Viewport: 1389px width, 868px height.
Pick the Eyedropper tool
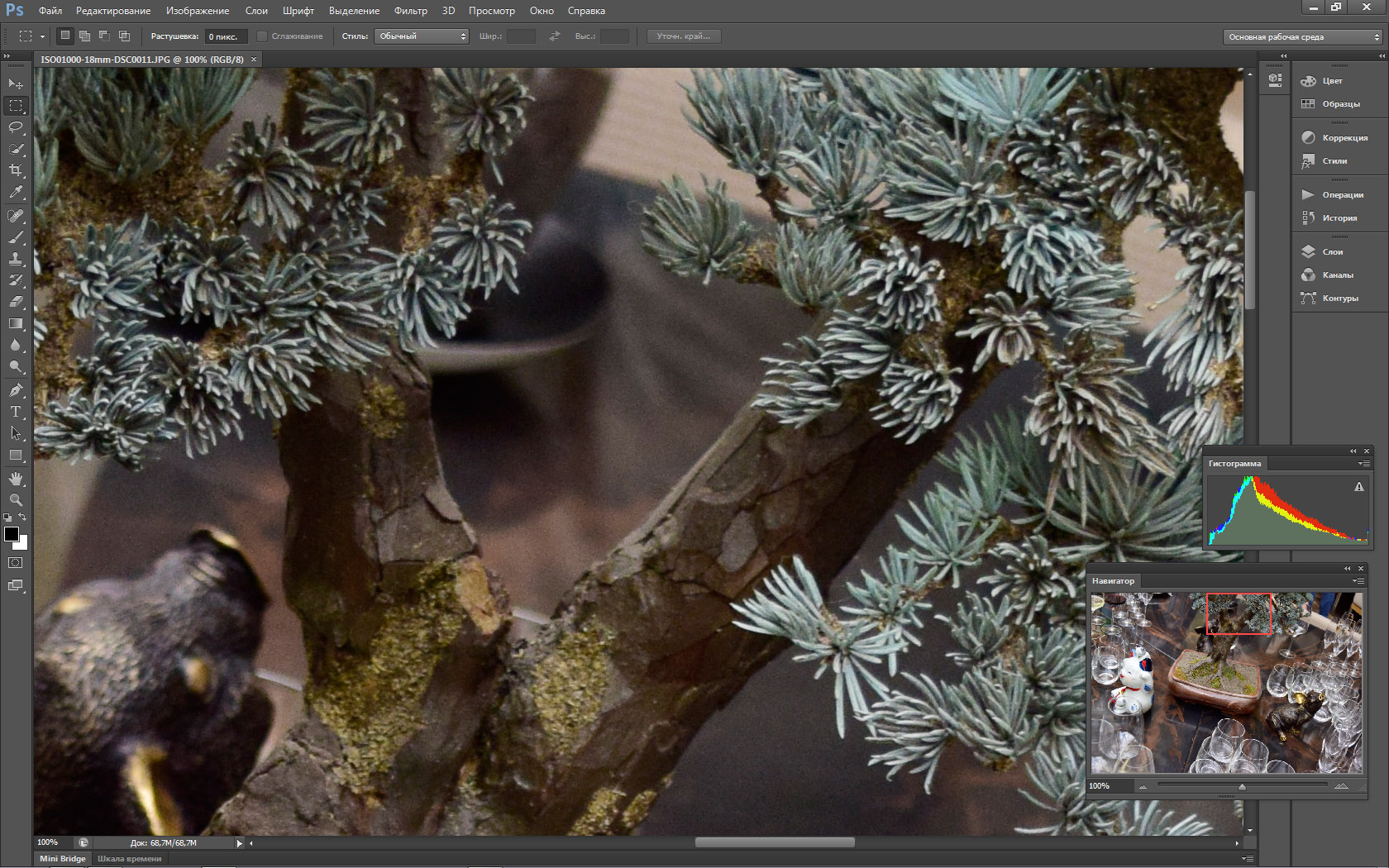click(16, 192)
